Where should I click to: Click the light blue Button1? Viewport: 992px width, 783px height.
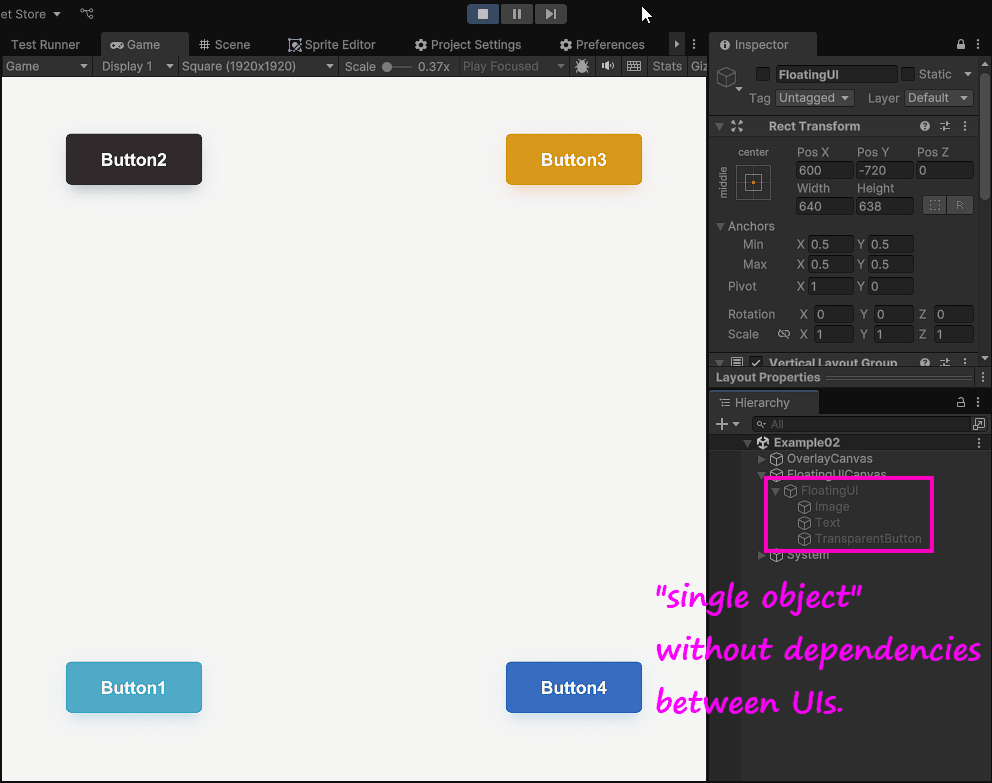click(x=134, y=687)
